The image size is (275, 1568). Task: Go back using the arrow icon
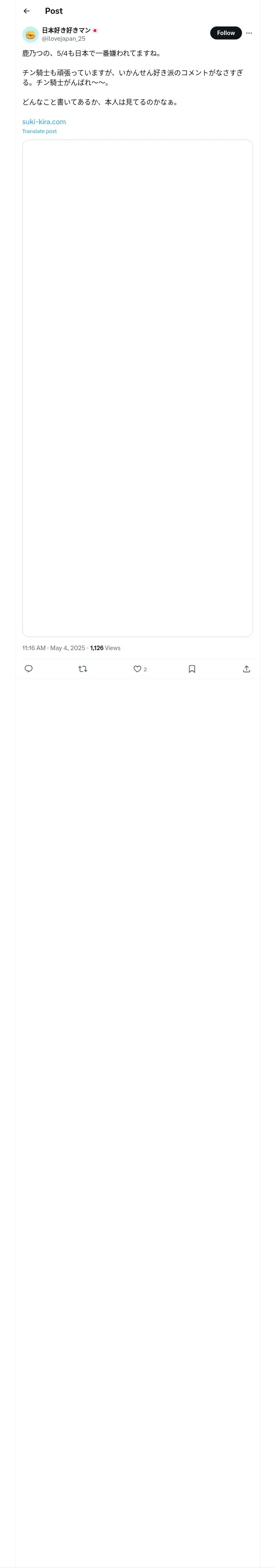coord(27,11)
